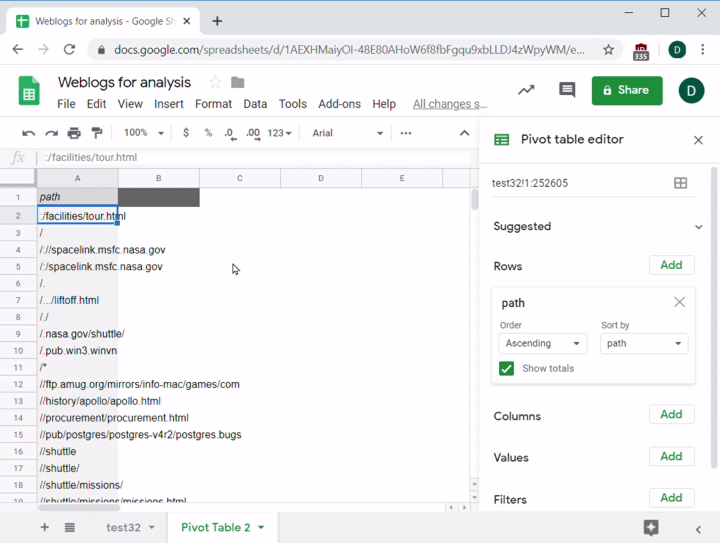
Task: Click the print icon
Action: point(74,133)
